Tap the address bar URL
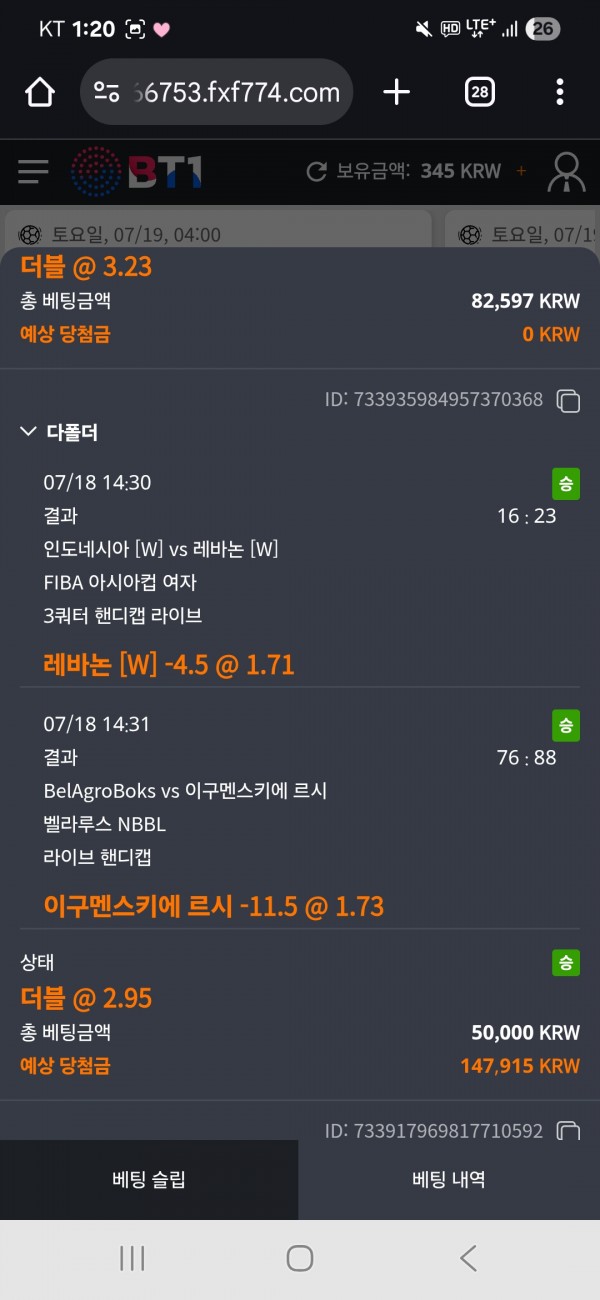The image size is (600, 1300). click(x=235, y=93)
